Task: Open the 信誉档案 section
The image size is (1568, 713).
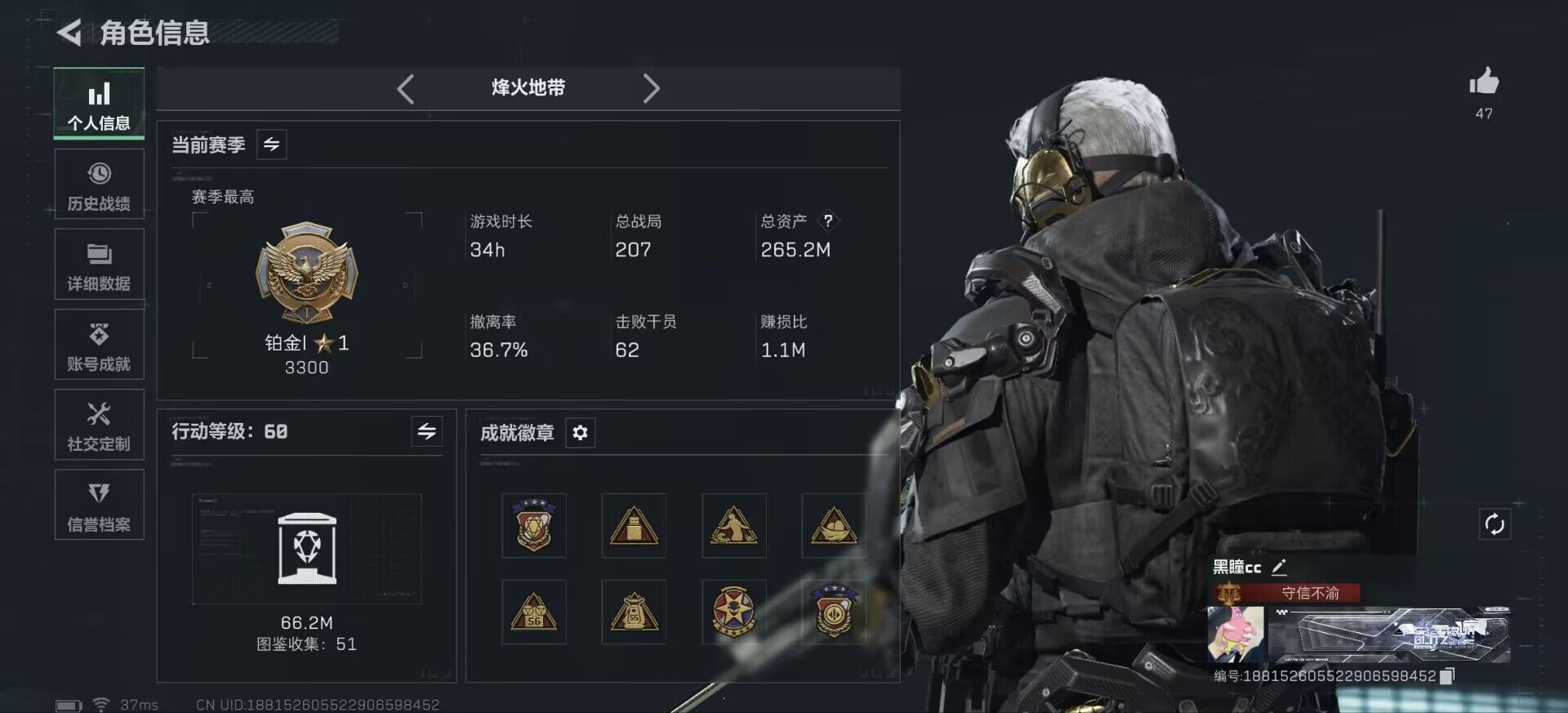Action: [x=99, y=505]
